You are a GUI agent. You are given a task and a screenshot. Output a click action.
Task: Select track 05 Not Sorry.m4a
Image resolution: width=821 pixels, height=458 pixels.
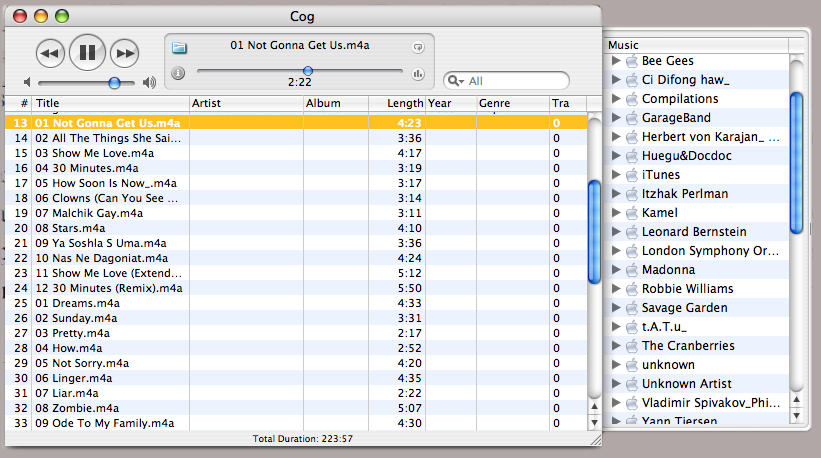(x=296, y=363)
